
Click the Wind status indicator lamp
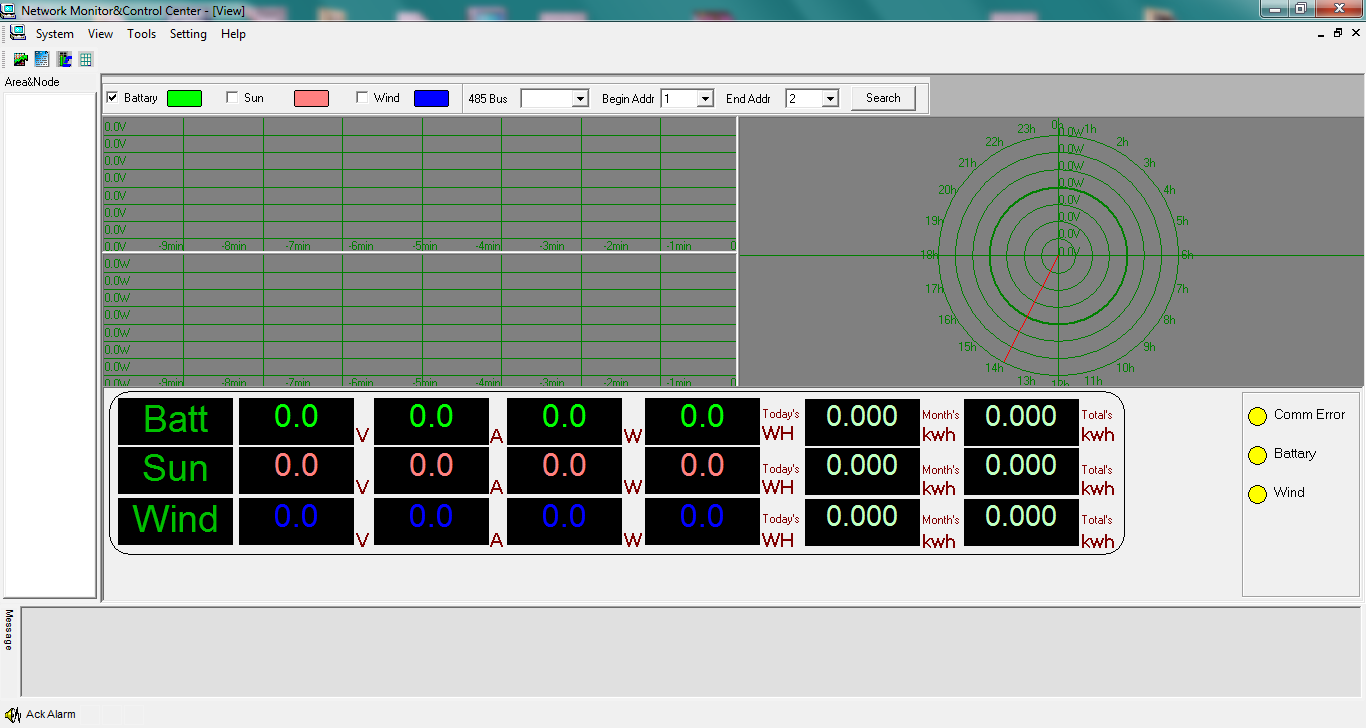(x=1258, y=493)
